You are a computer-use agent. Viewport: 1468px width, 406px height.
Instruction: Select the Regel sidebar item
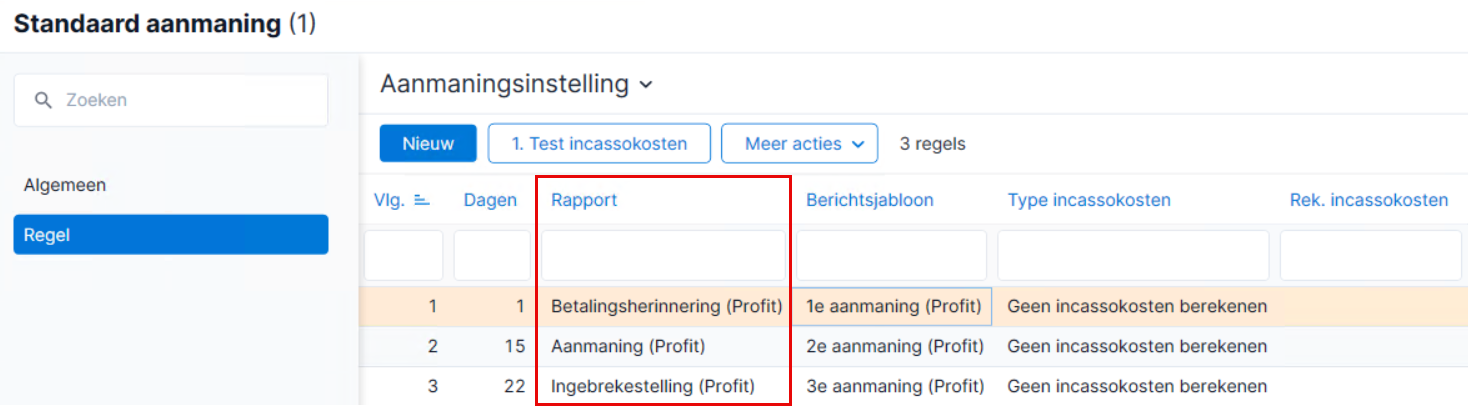point(171,235)
